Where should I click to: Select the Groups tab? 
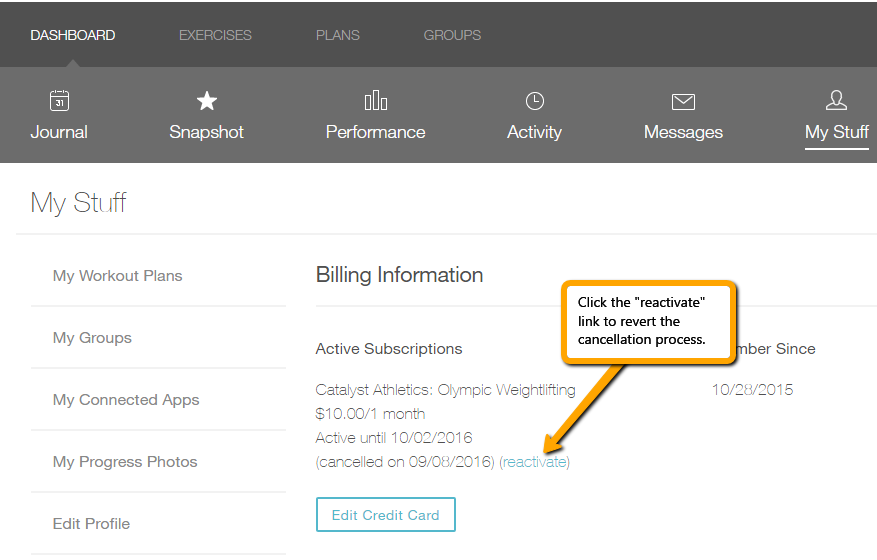pos(452,35)
